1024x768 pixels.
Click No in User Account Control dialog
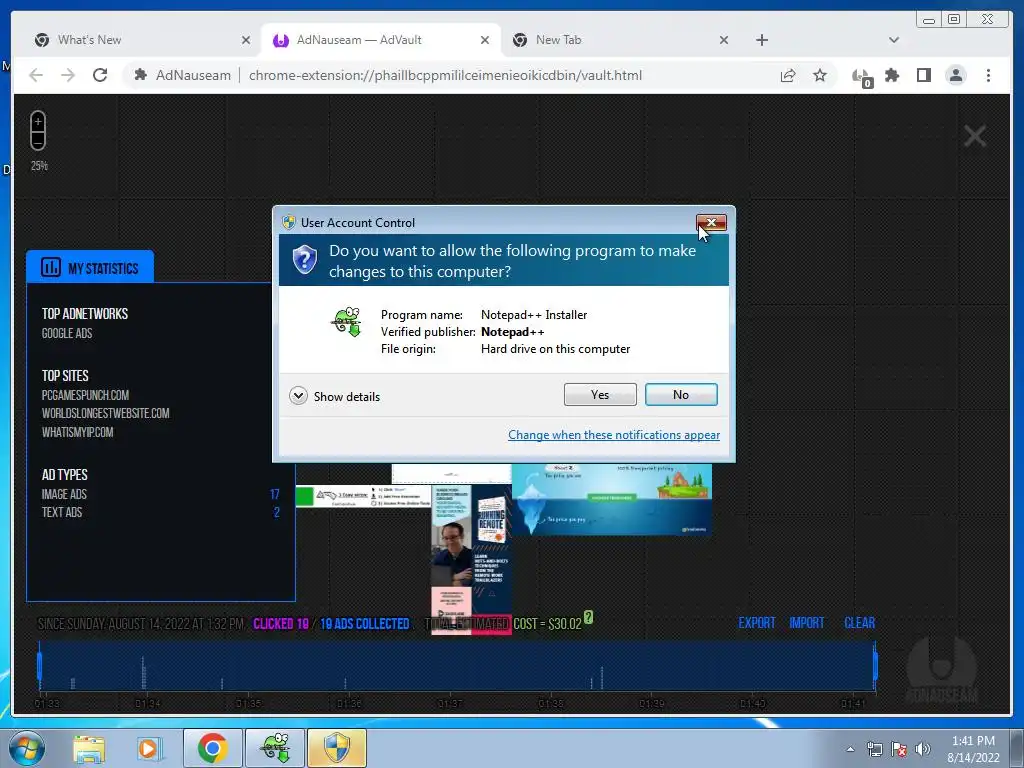(x=681, y=394)
